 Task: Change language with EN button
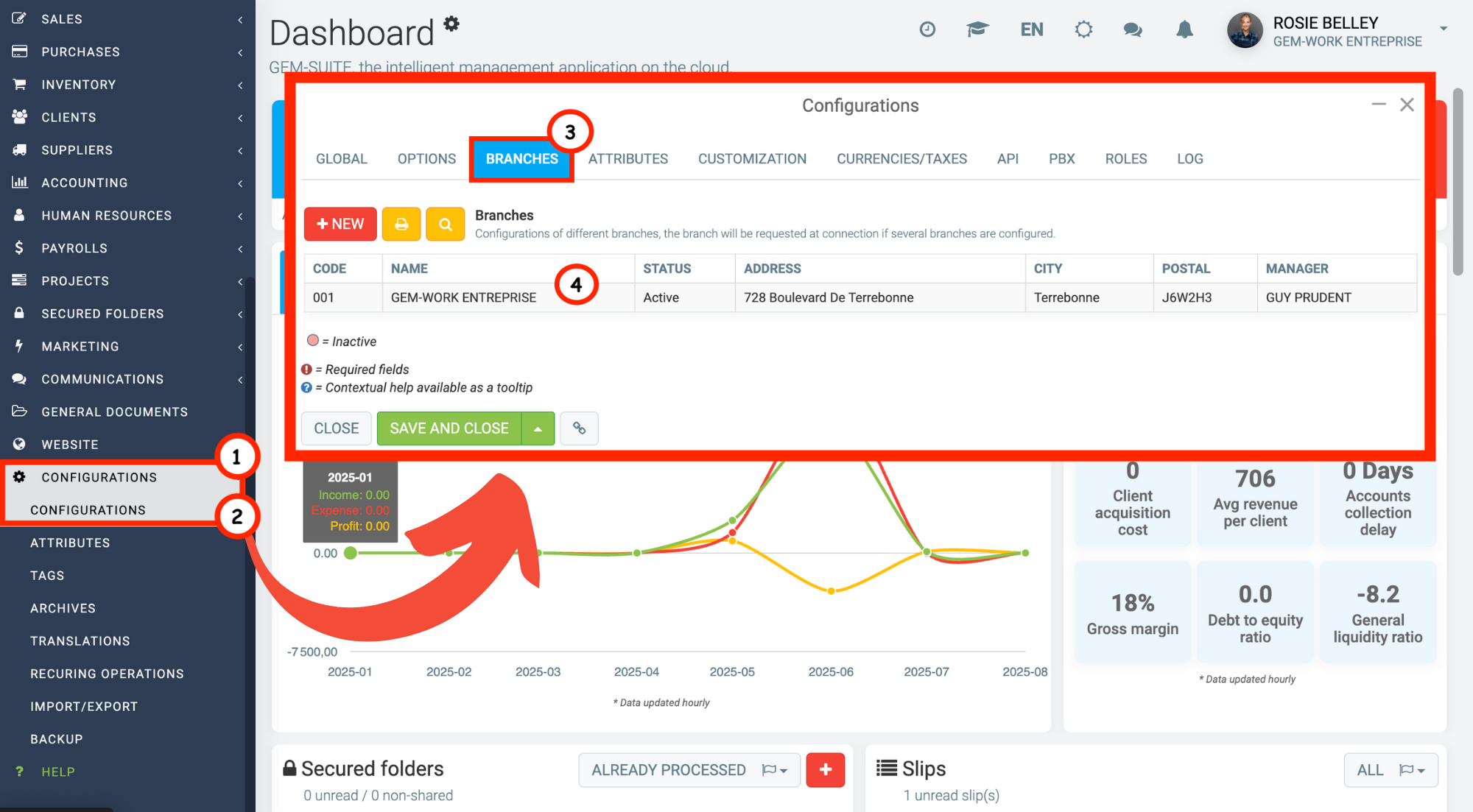(x=1031, y=29)
